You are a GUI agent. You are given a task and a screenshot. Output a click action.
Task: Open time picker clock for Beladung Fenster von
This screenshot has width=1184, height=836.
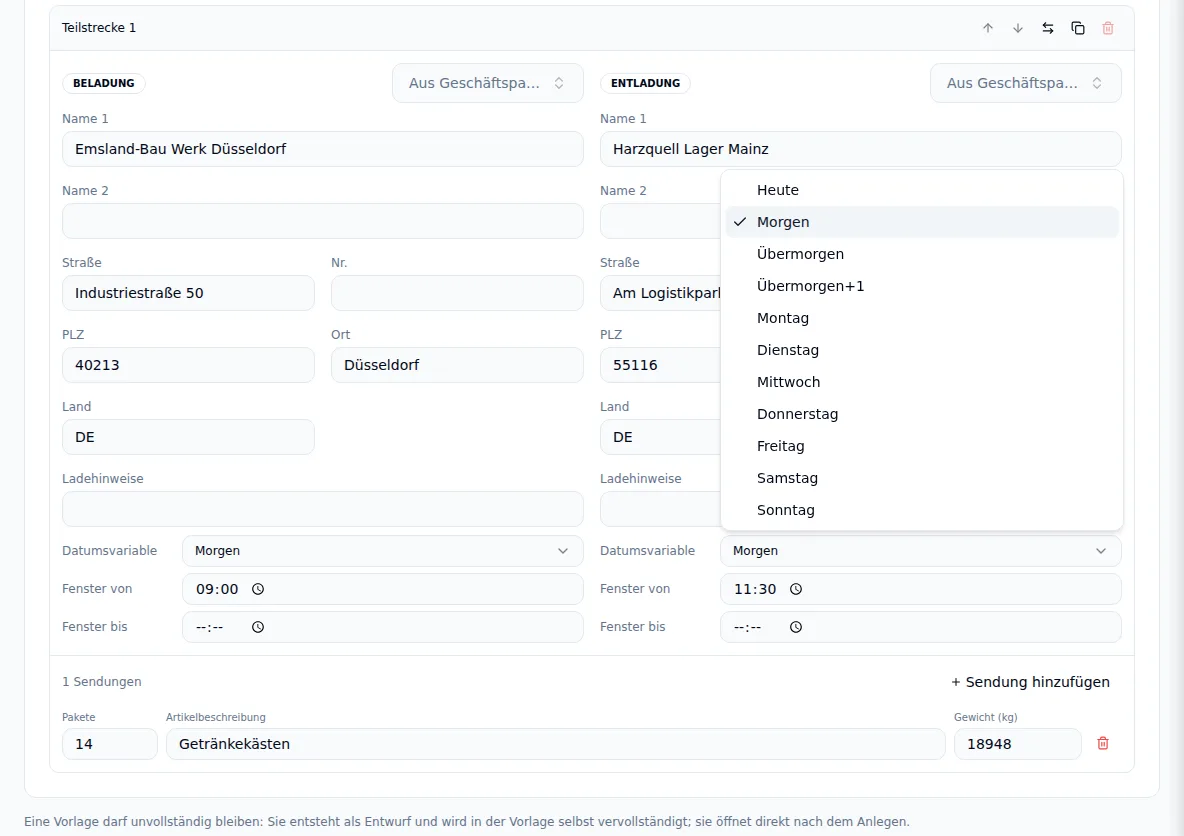(x=258, y=589)
